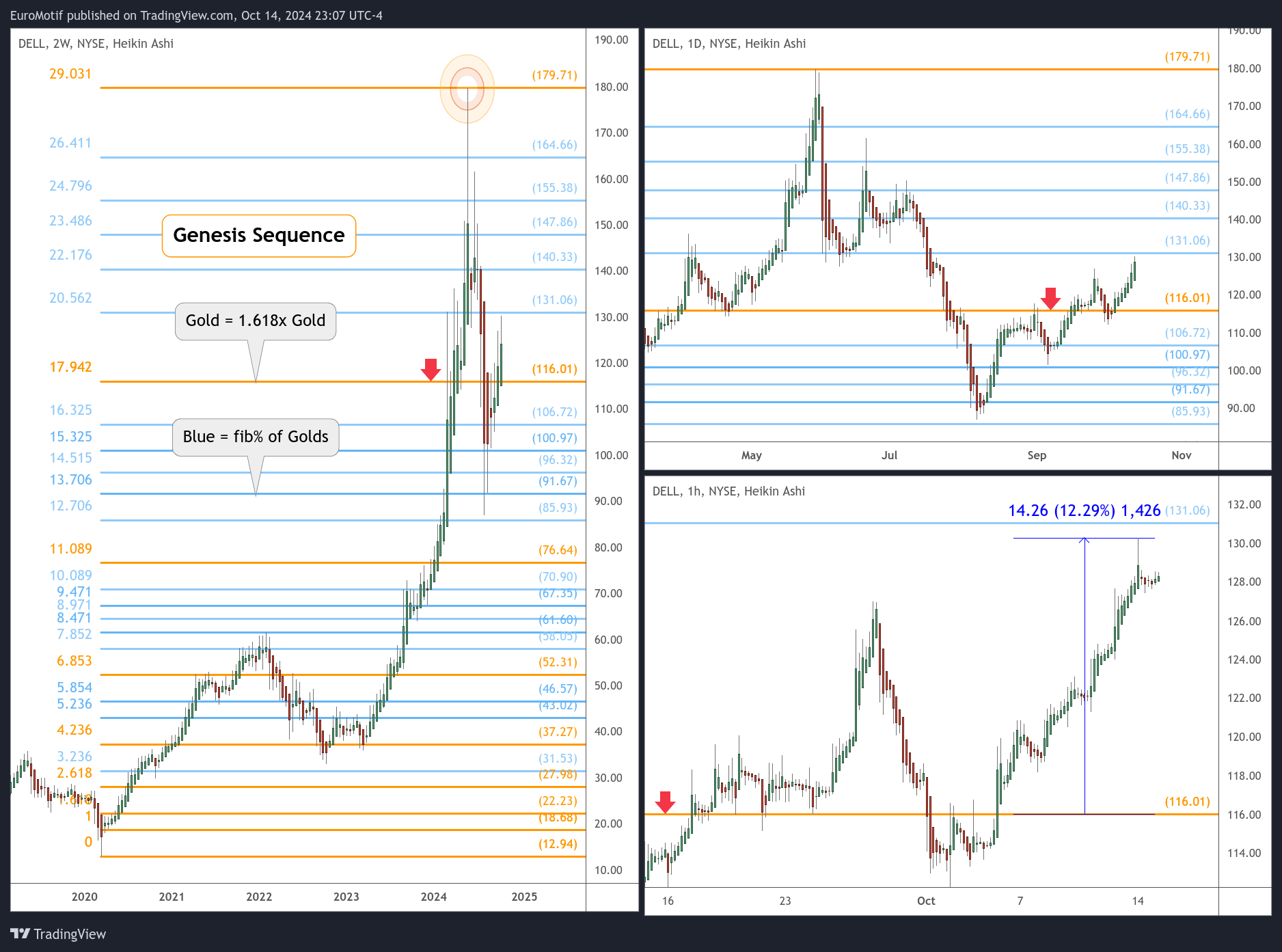The height and width of the screenshot is (952, 1282).
Task: Click the (12.94) price label on 2W chart
Action: 558,844
